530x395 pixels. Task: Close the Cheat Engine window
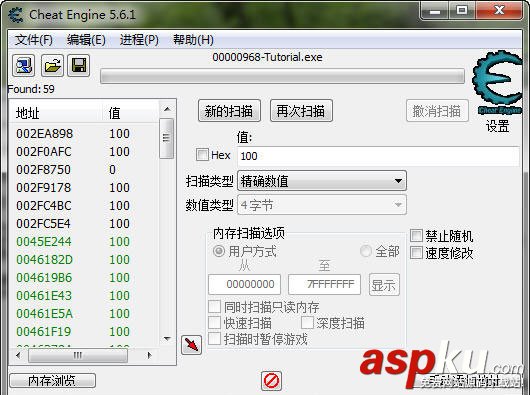499,11
